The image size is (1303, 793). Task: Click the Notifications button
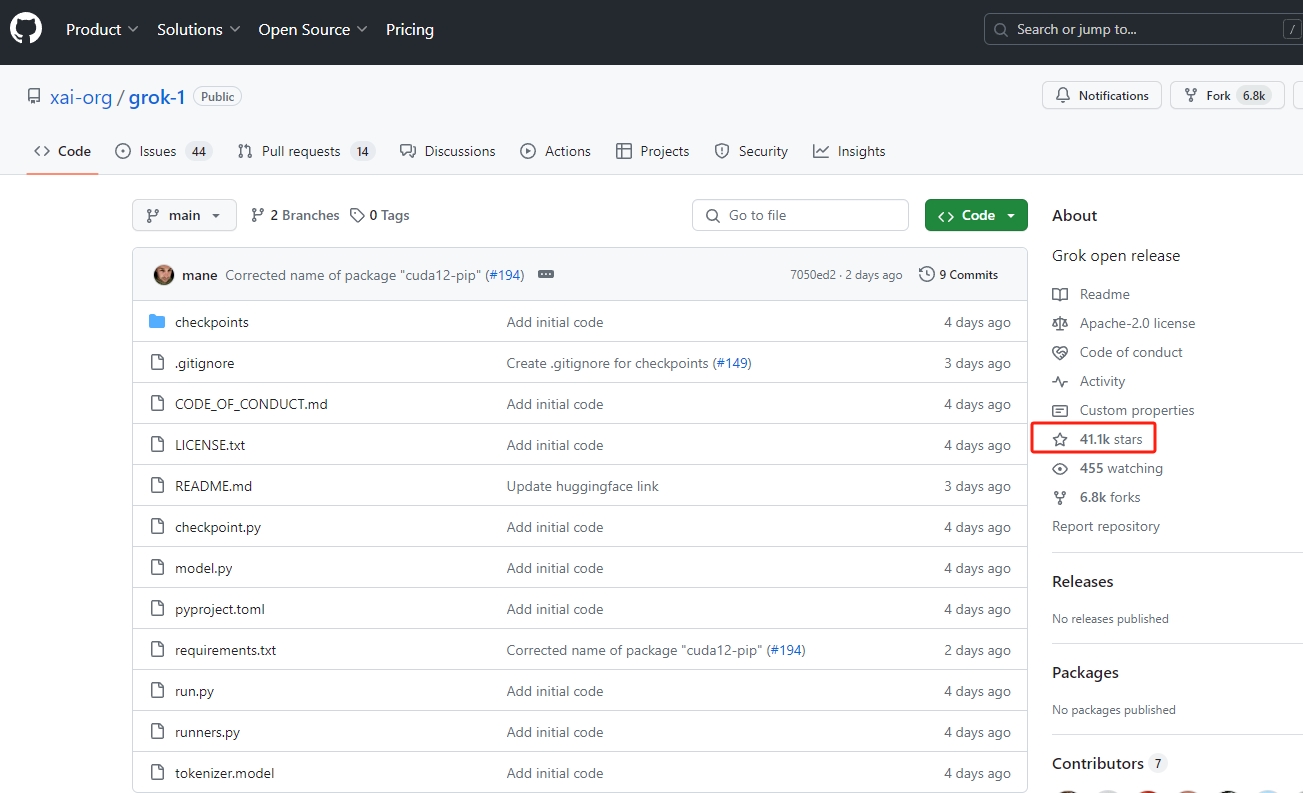pos(1102,96)
